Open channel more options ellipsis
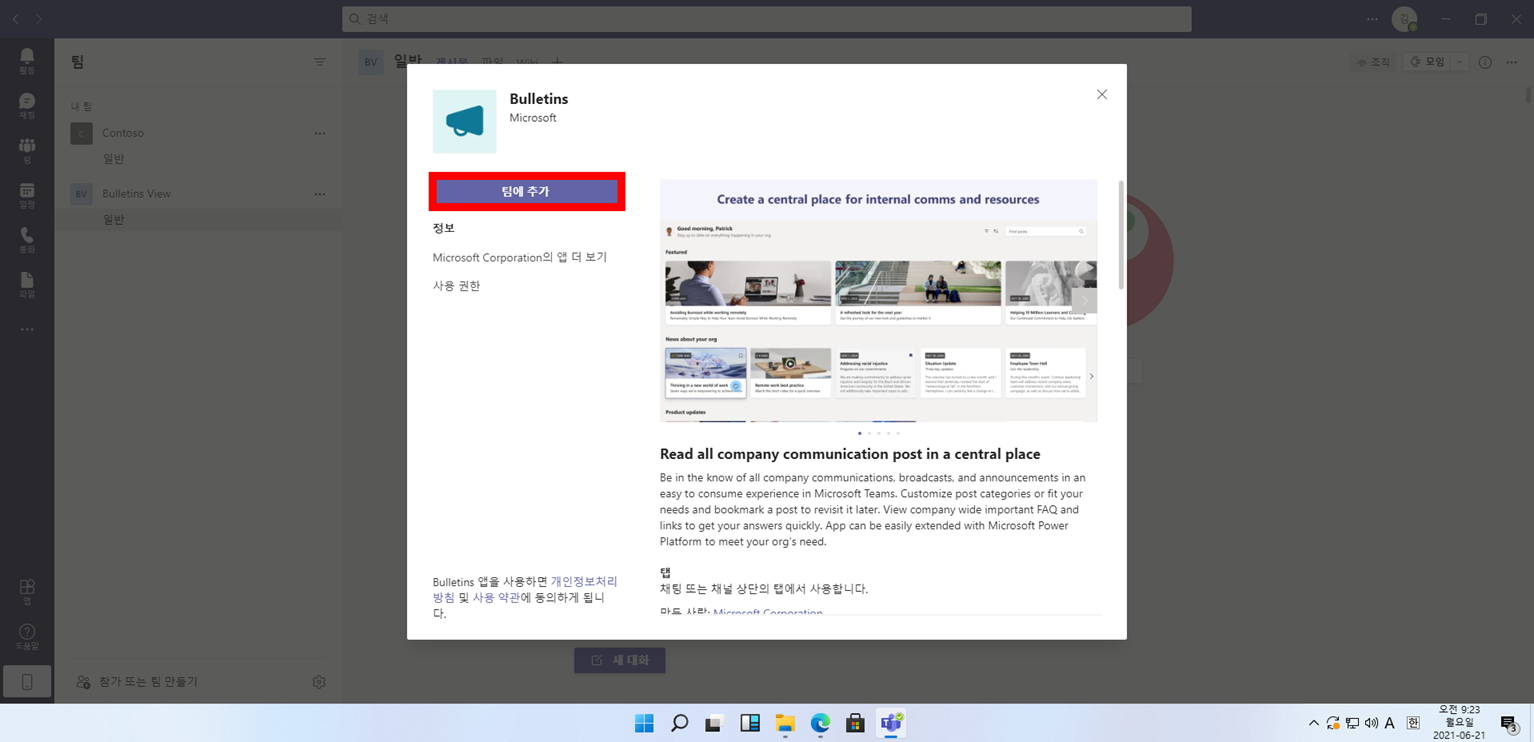This screenshot has width=1534, height=742. pyautogui.click(x=1511, y=62)
